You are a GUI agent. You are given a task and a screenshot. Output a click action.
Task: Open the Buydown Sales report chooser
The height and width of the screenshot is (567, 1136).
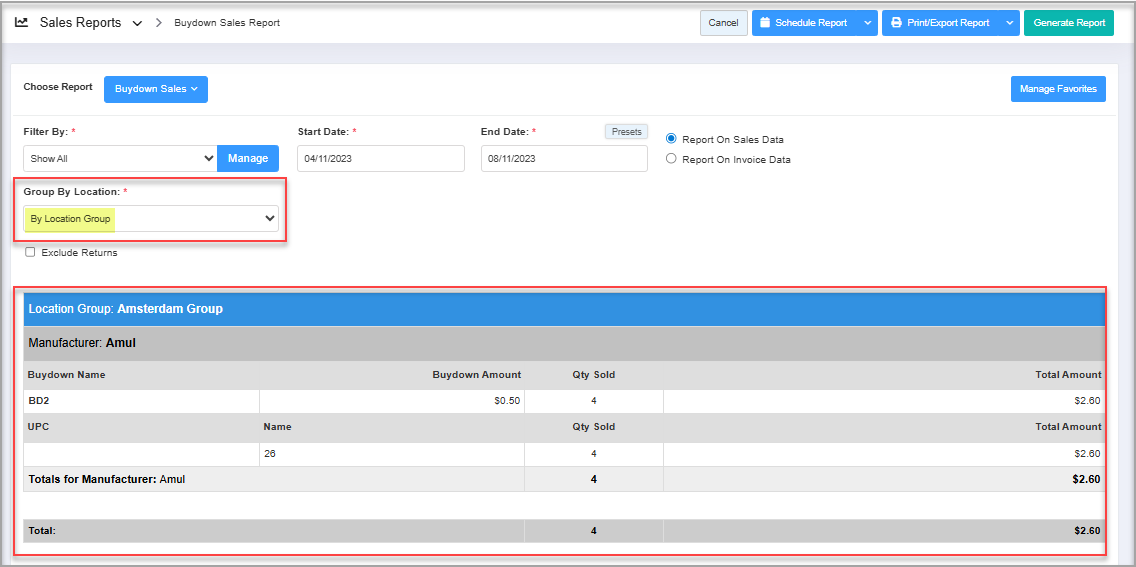(155, 89)
